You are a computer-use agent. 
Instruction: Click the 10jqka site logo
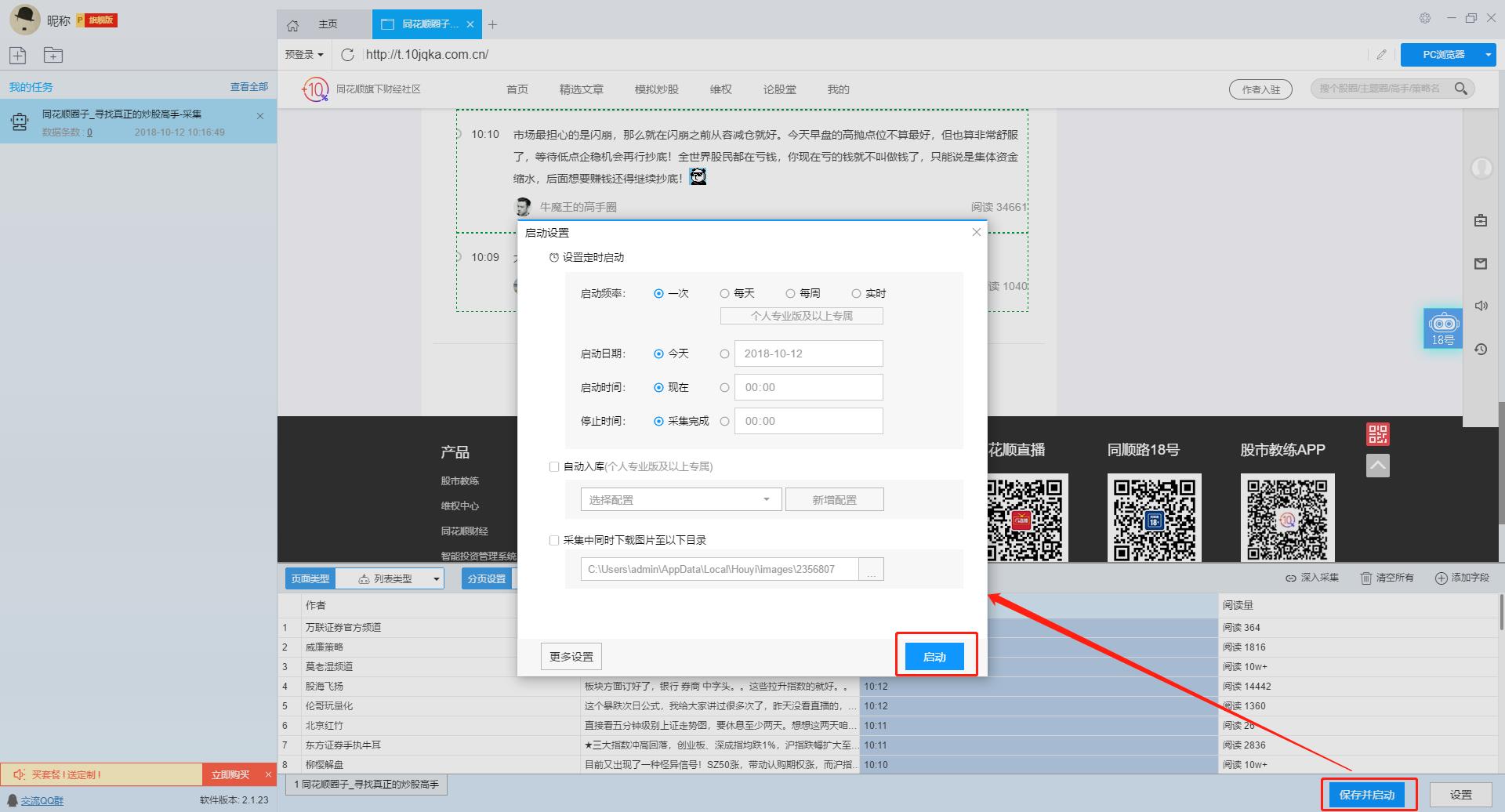point(314,89)
